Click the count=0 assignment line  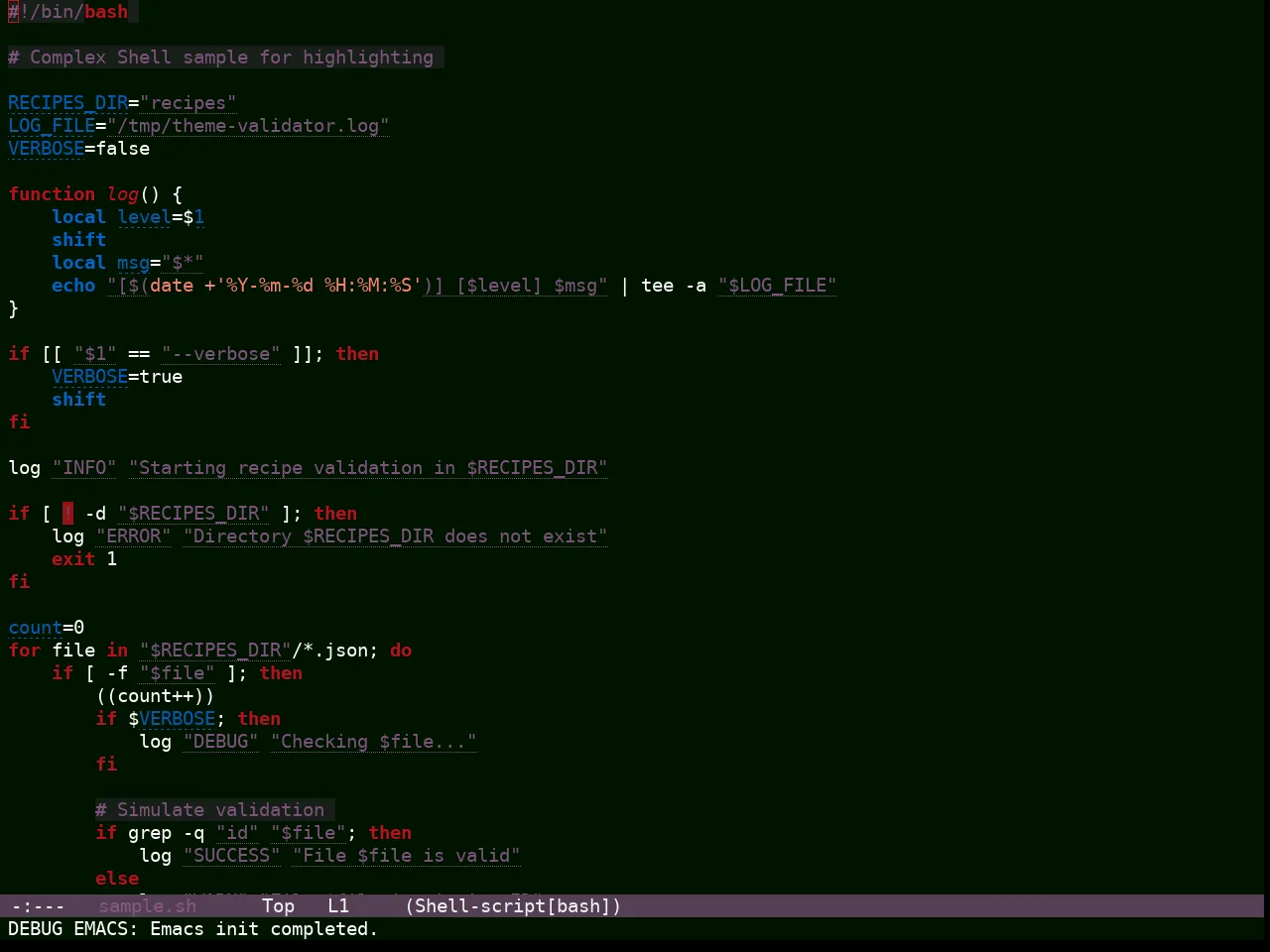47,628
